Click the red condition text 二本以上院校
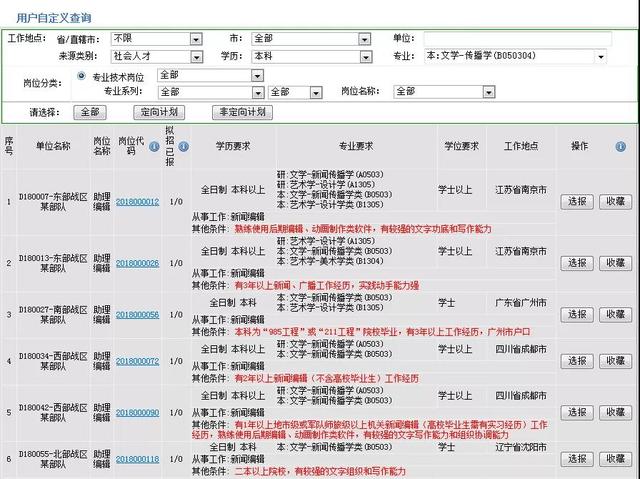 pyautogui.click(x=320, y=472)
